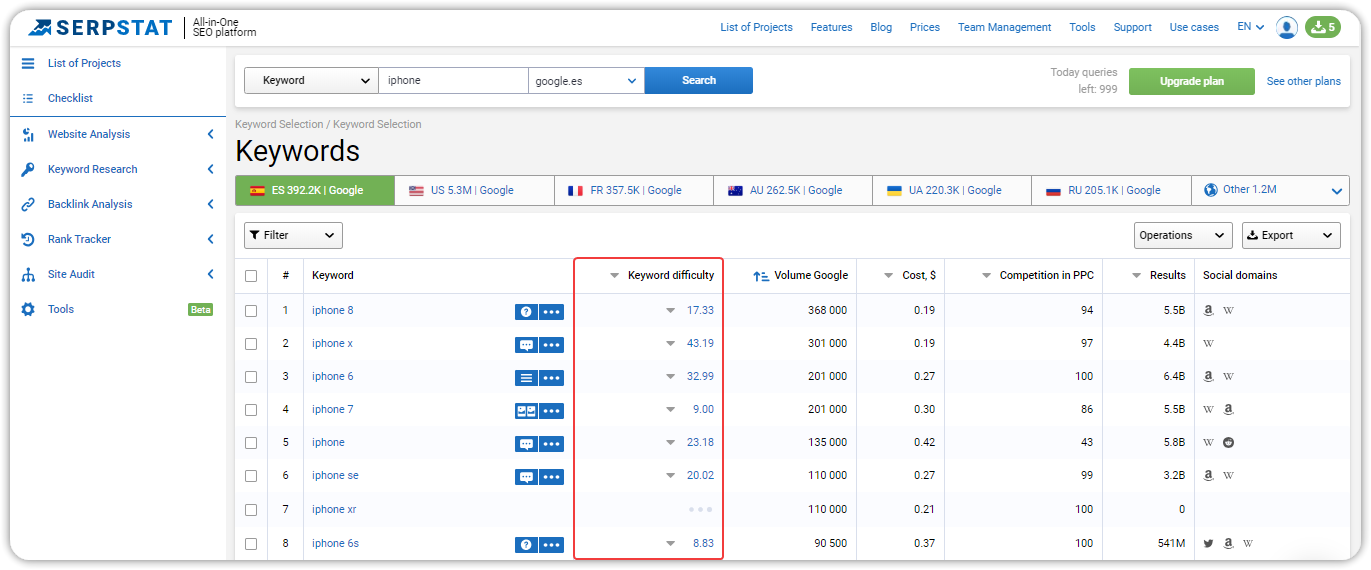Check the box for iphone 7 row
Screen dimensions: 1371x570
pyautogui.click(x=251, y=410)
